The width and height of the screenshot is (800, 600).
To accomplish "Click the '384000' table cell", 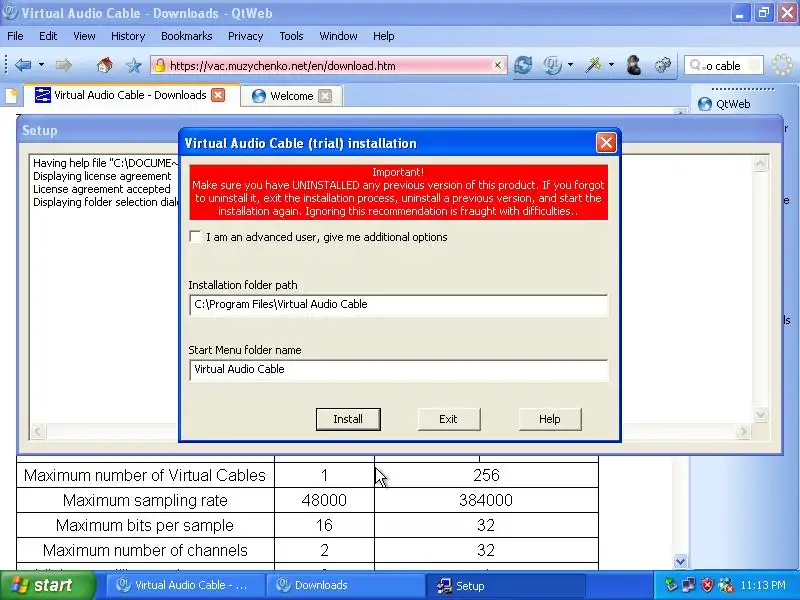I will pos(486,500).
